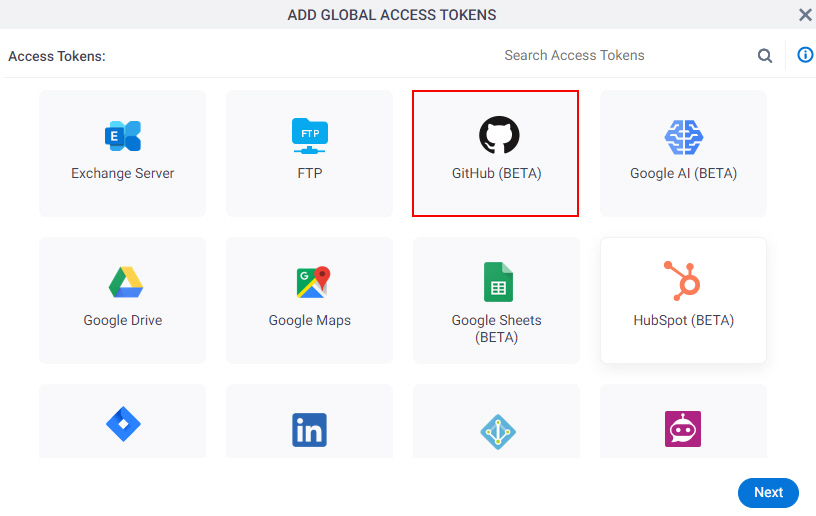This screenshot has width=816, height=516.
Task: Click the GitHub (BETA) label
Action: tap(496, 173)
